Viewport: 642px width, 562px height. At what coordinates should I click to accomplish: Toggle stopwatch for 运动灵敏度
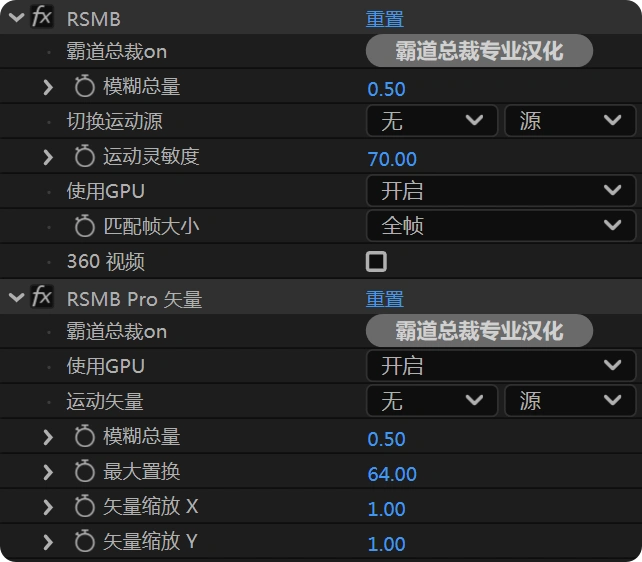point(85,156)
